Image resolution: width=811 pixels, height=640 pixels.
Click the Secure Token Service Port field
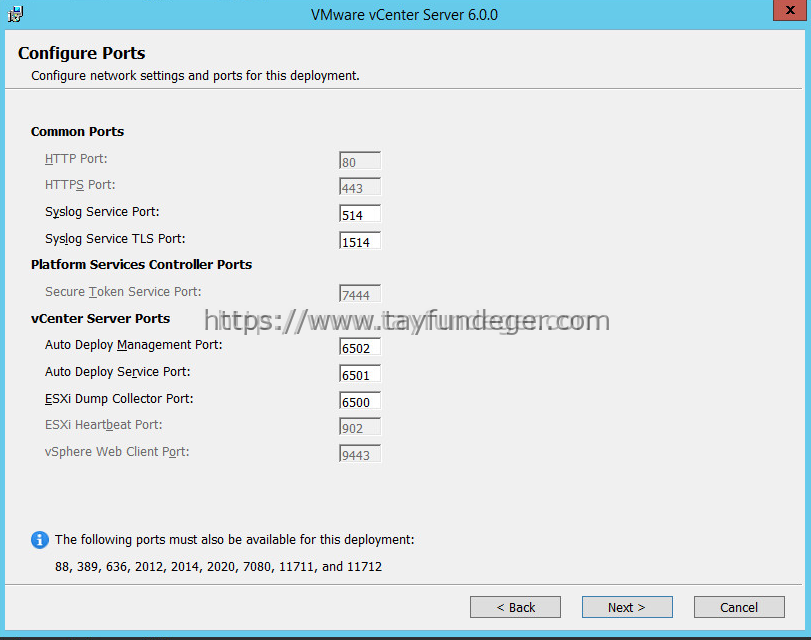coord(360,294)
